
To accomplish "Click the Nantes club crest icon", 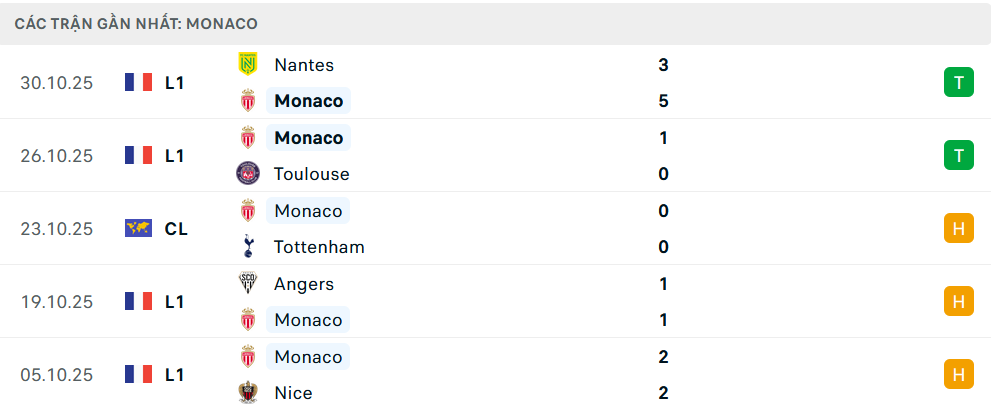I will (x=247, y=65).
